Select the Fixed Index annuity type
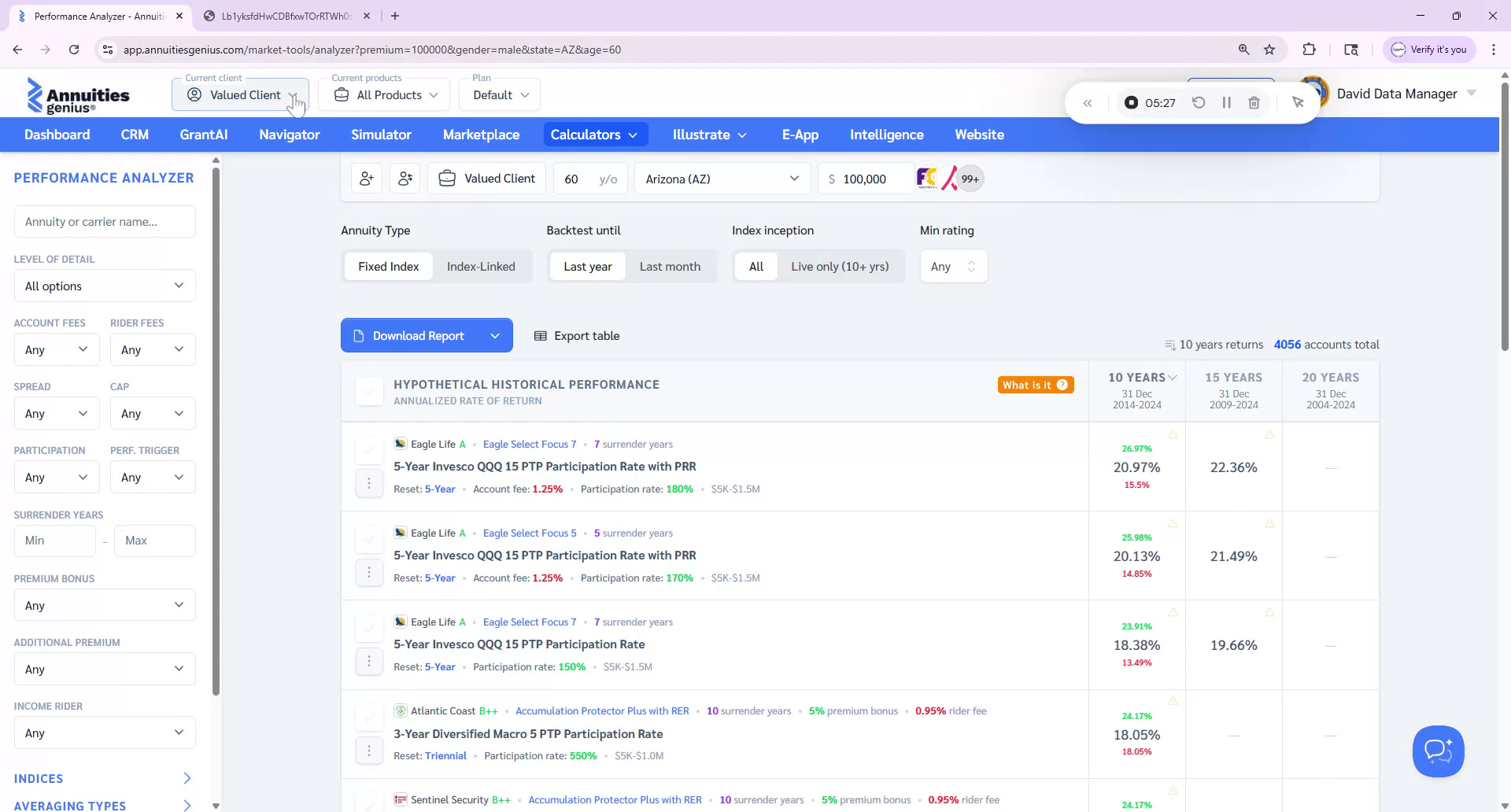The height and width of the screenshot is (812, 1511). tap(388, 266)
